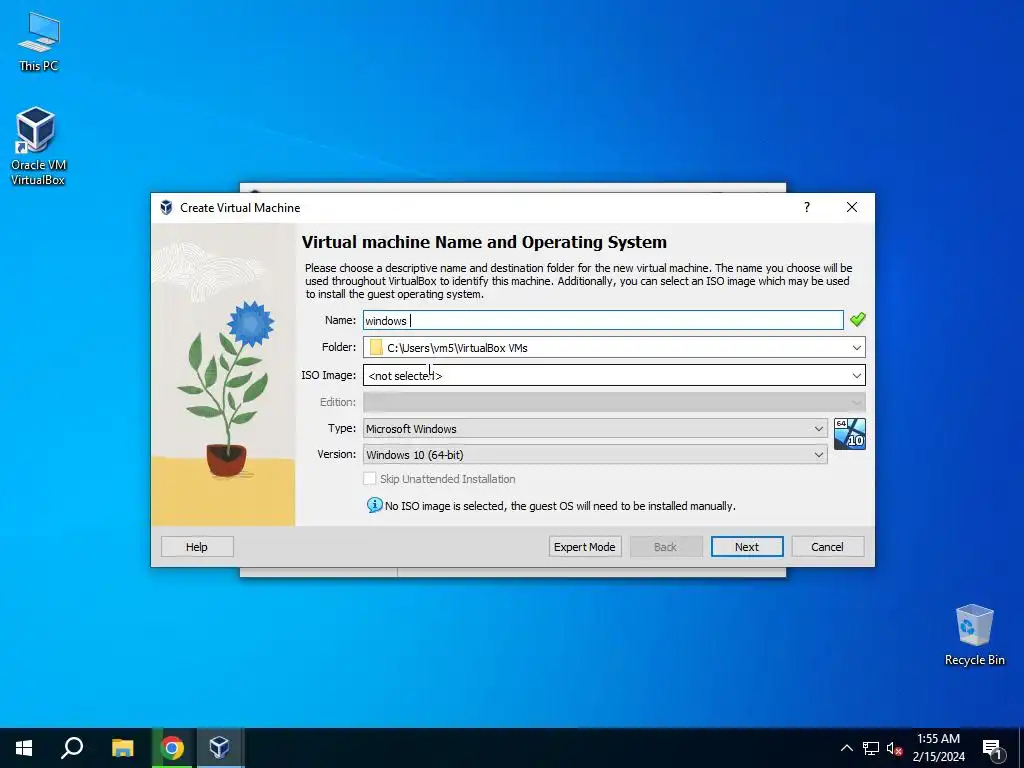Screen dimensions: 1024x768
Task: Cancel the Create Virtual Machine dialog
Action: 827,547
